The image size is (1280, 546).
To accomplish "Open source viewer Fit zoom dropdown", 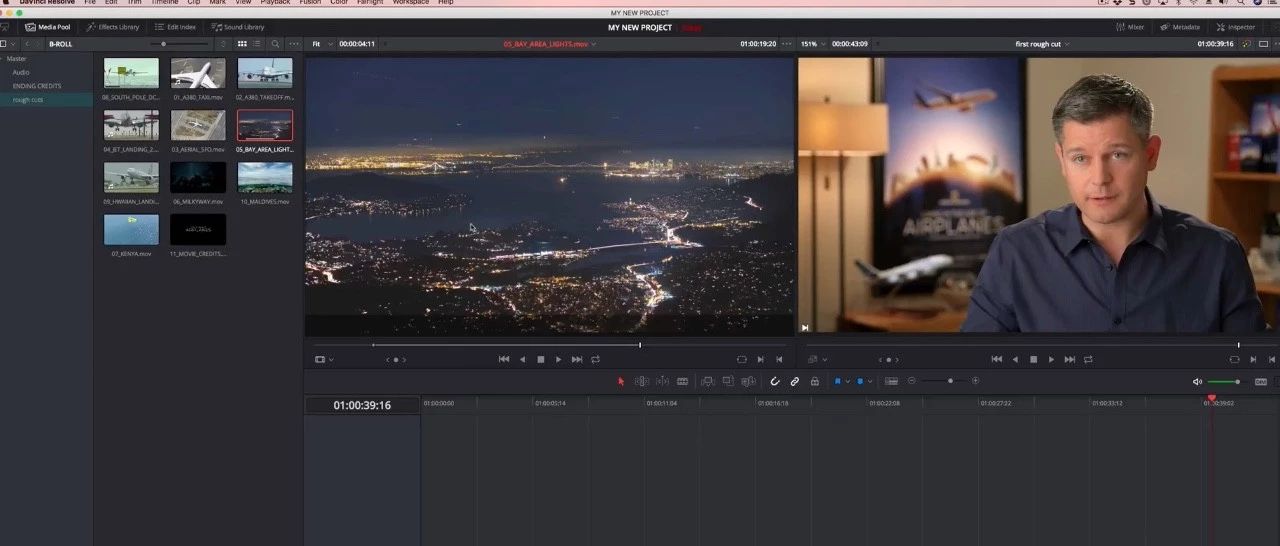I will 319,44.
